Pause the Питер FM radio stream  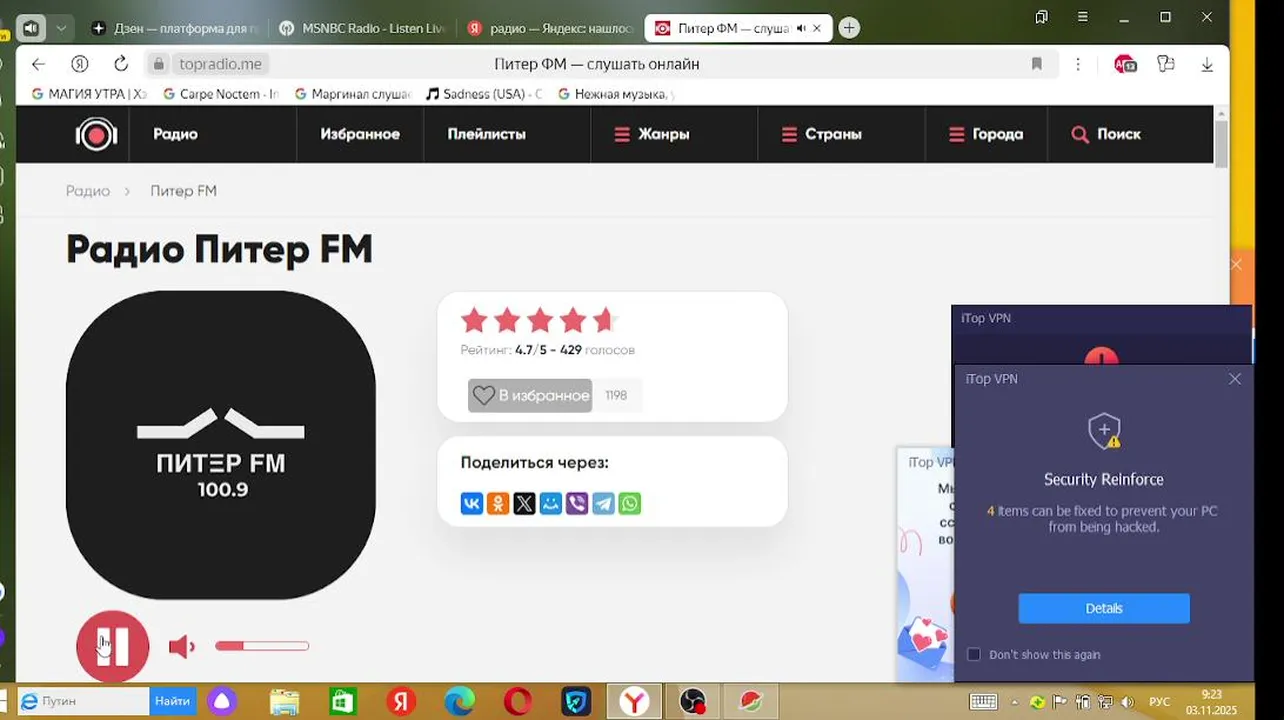click(x=113, y=646)
